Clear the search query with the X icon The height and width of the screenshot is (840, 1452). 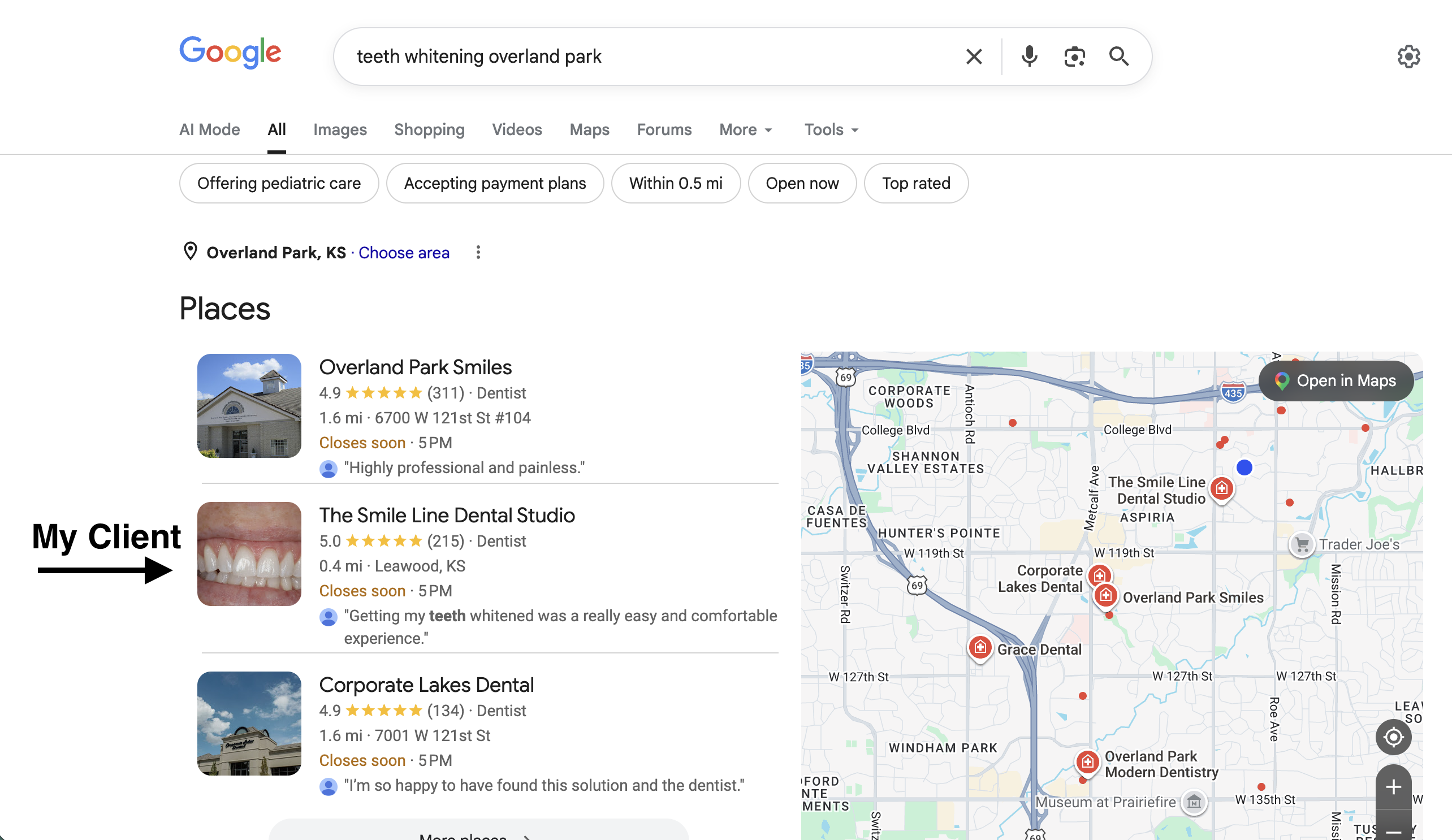974,56
